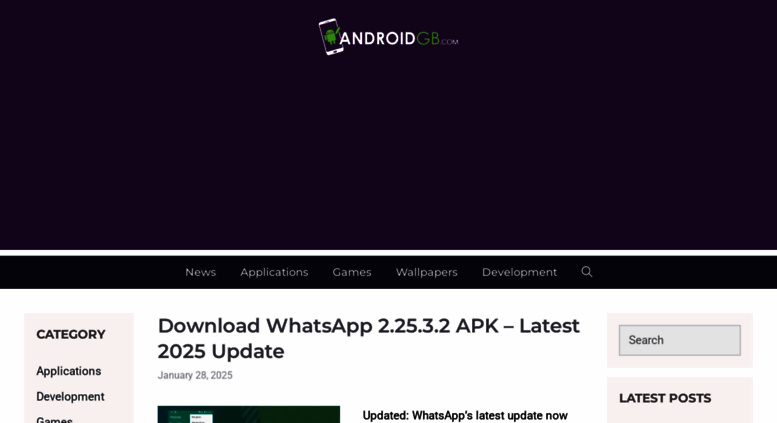Click the AndroidGB phone robot logo icon
This screenshot has height=423, width=777.
point(330,37)
